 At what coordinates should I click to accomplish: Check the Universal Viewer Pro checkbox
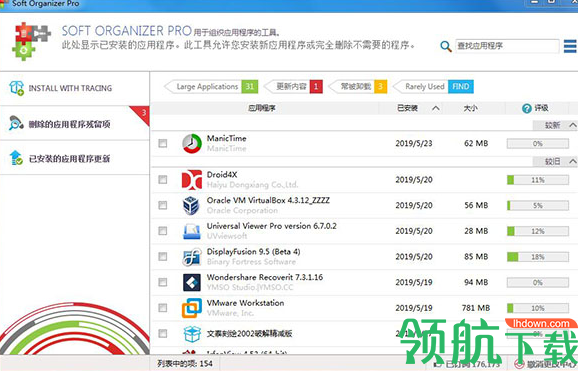(163, 231)
